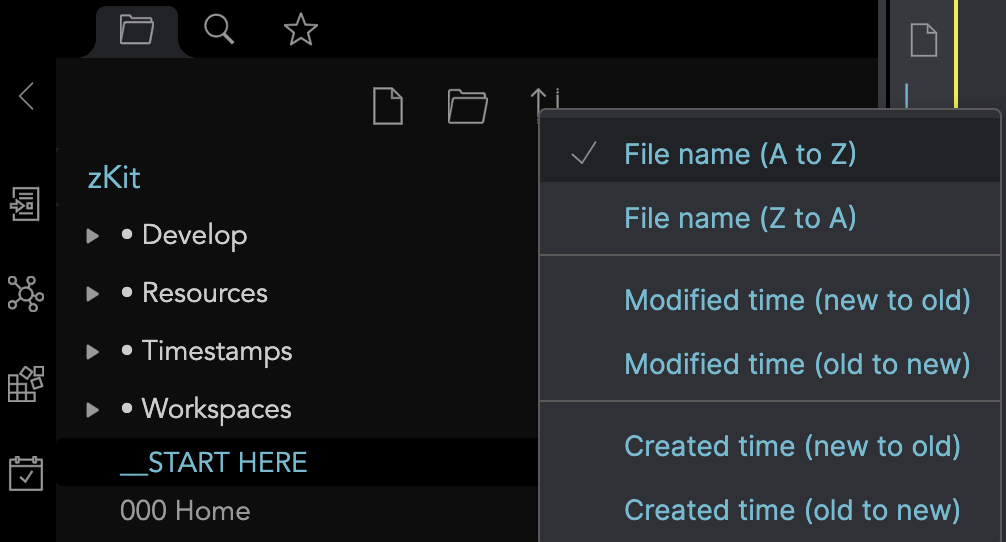
Task: Collapse the left sidebar with chevron
Action: pos(27,97)
